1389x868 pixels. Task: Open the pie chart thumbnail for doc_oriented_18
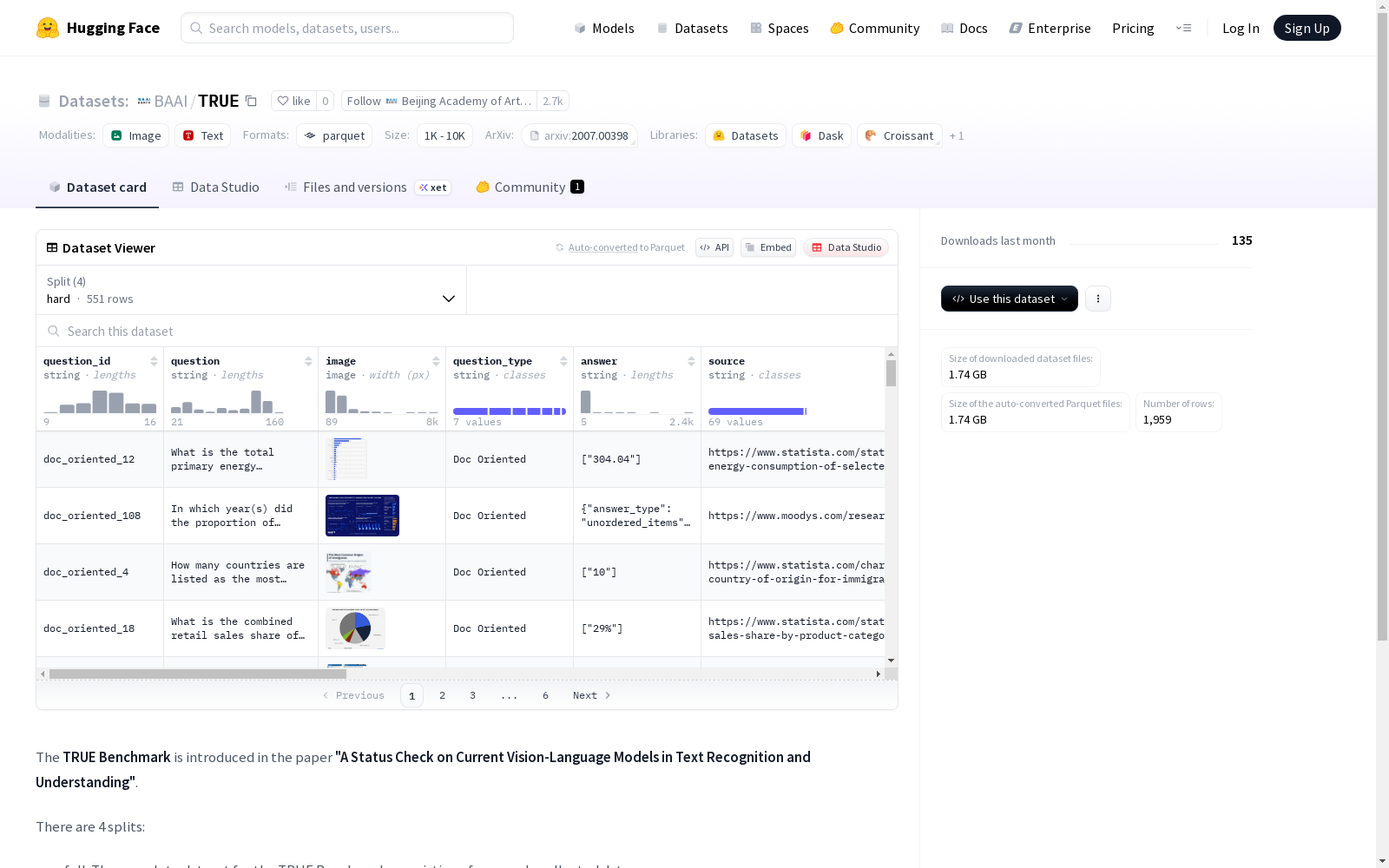[355, 628]
